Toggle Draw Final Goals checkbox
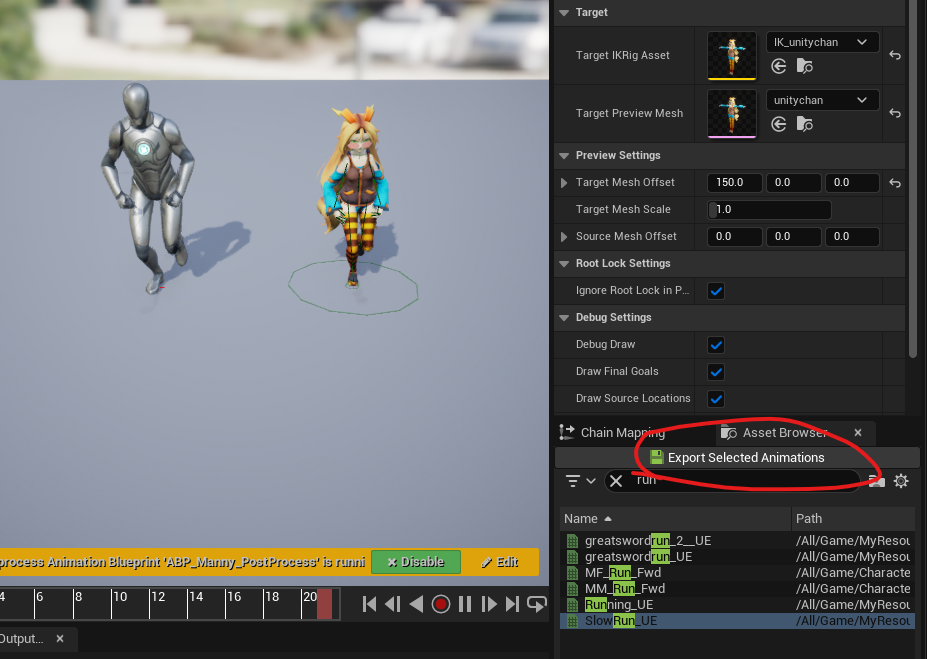The height and width of the screenshot is (659, 927). click(x=716, y=372)
